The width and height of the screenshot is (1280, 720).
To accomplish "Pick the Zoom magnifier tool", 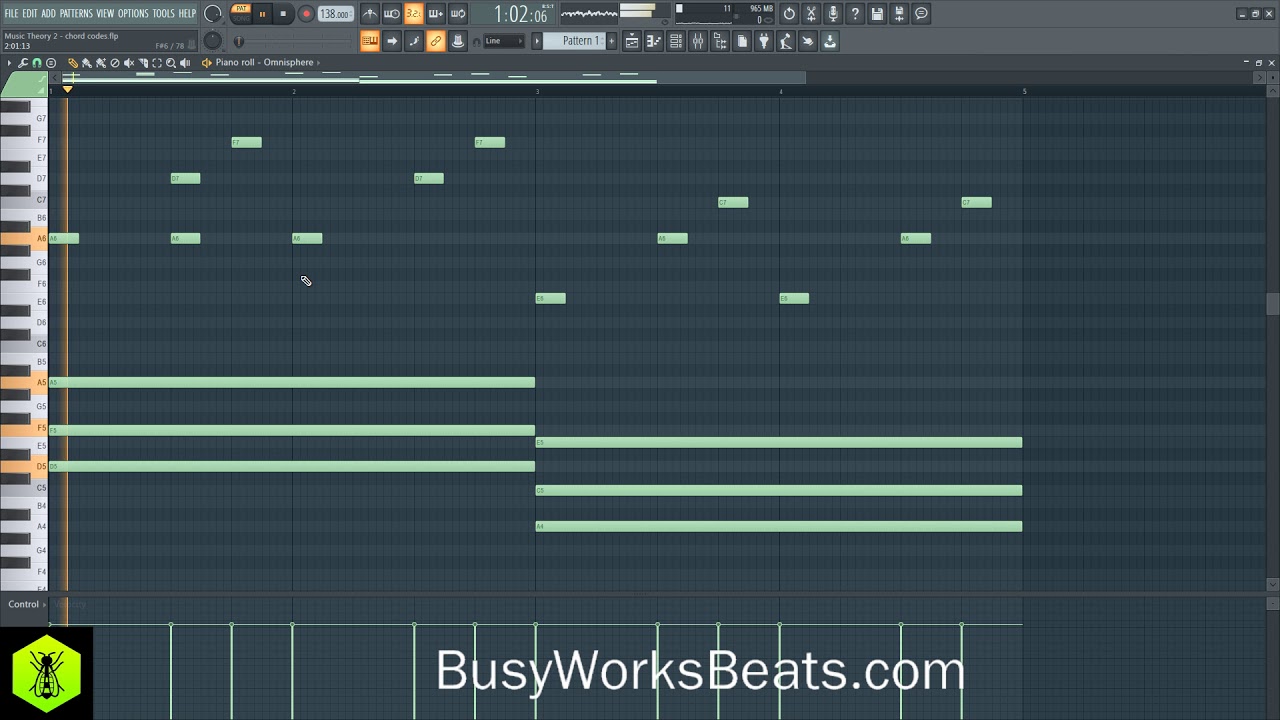I will 171,63.
